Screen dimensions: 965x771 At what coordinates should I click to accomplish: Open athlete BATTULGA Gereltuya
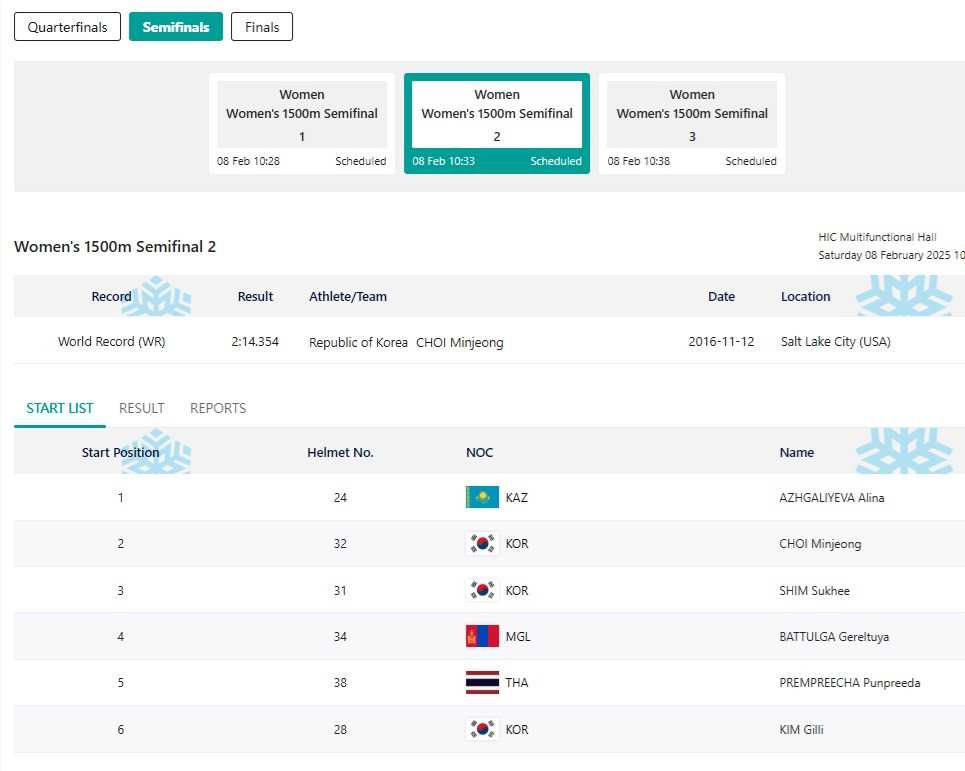834,637
